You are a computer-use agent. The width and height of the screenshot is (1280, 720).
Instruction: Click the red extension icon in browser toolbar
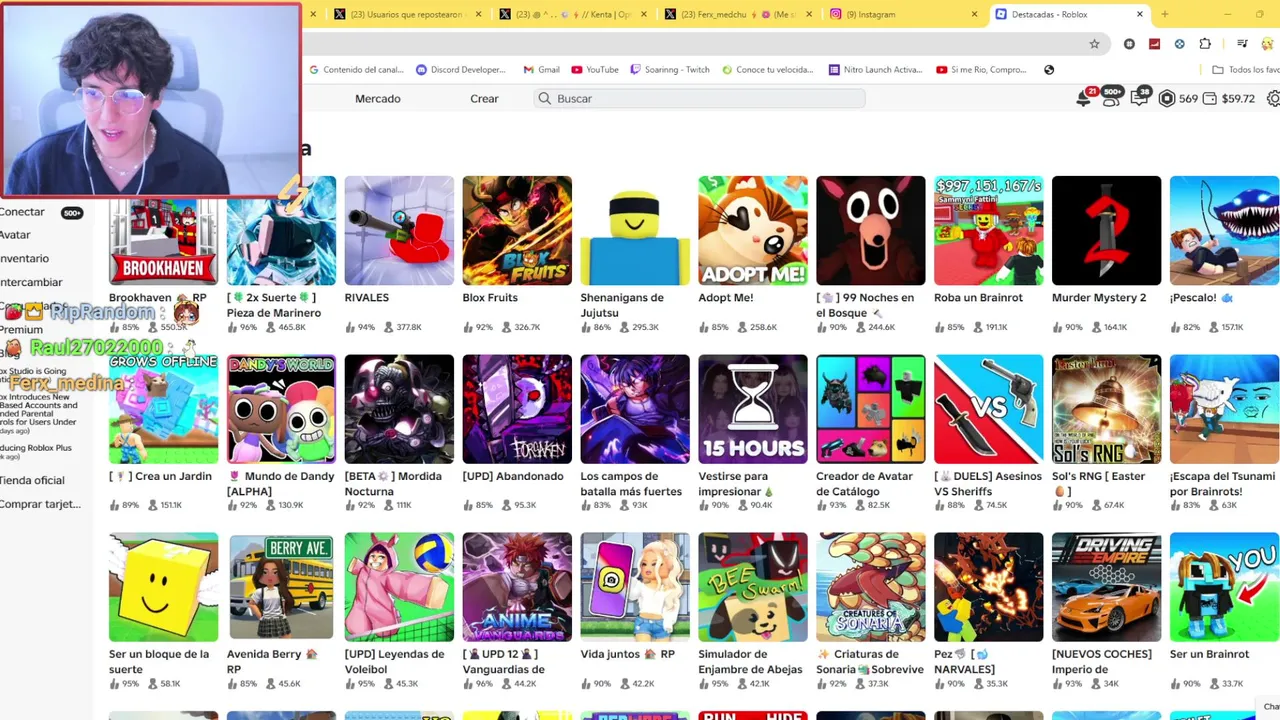(1154, 44)
